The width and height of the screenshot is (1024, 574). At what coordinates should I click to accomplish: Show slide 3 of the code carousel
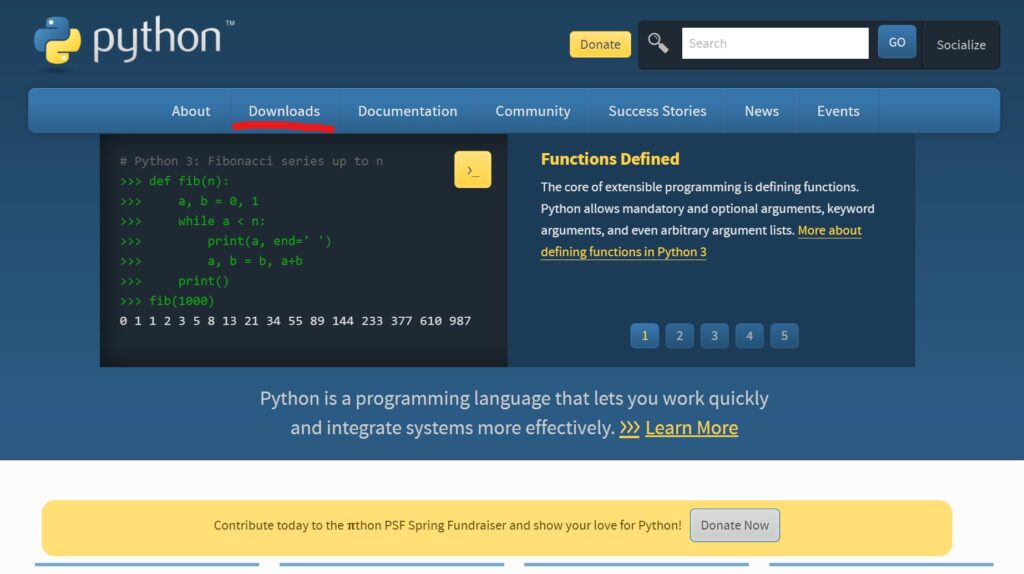coord(714,336)
